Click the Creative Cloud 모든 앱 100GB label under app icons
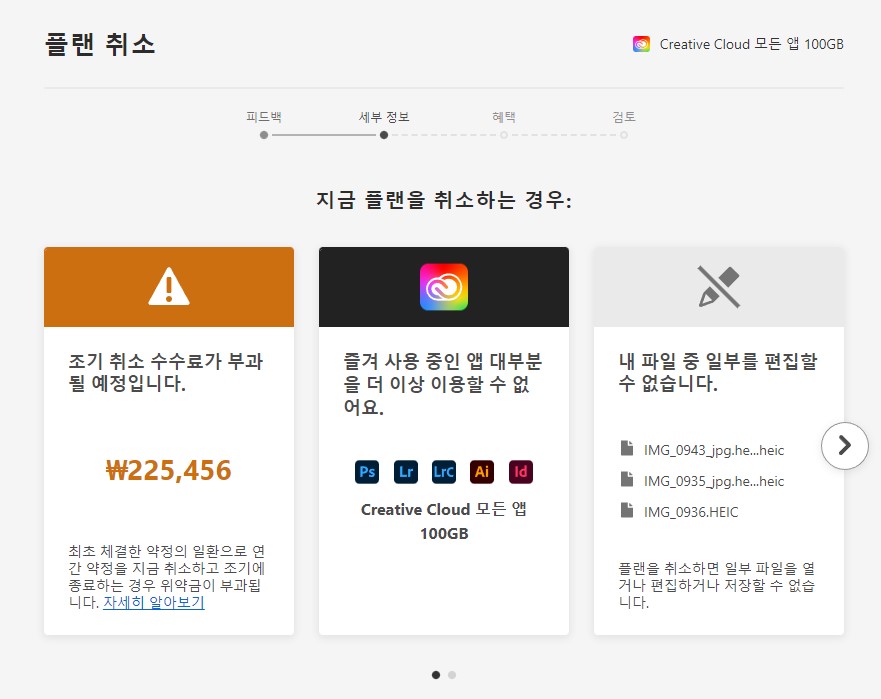Viewport: 881px width, 699px height. 444,521
